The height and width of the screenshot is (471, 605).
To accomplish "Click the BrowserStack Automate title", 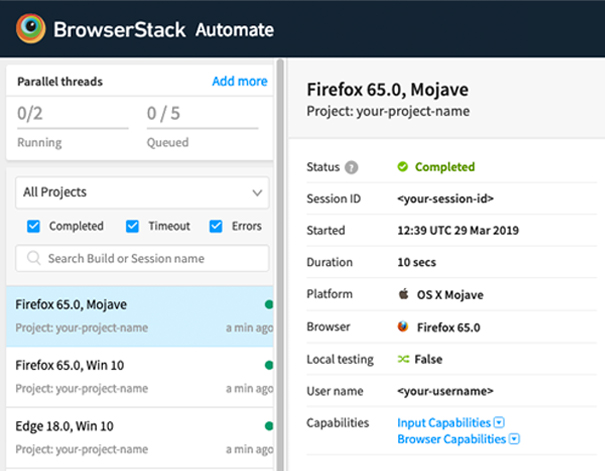I will tap(164, 30).
